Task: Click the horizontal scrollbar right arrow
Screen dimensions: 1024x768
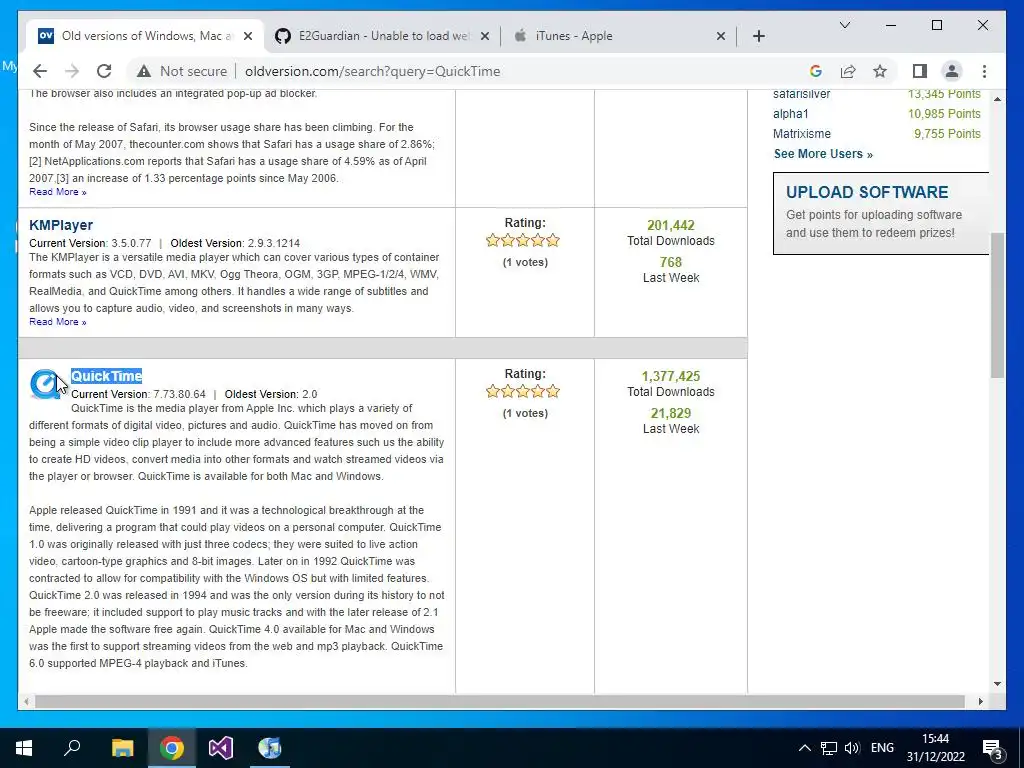Action: 980,701
